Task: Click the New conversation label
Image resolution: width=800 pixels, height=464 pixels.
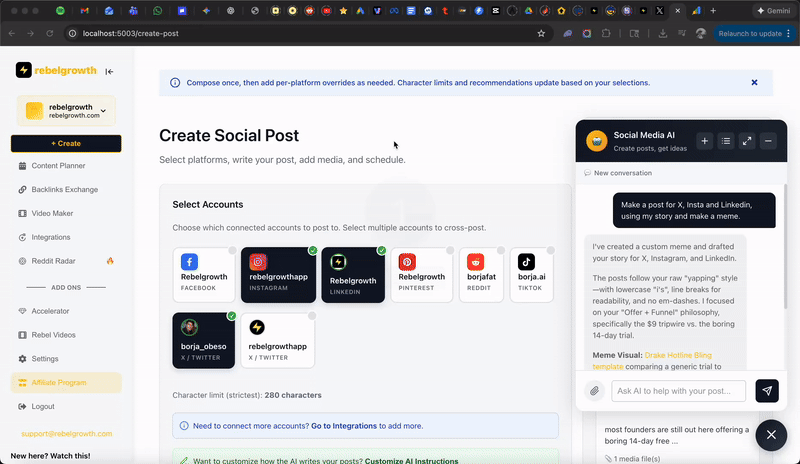Action: [622, 173]
